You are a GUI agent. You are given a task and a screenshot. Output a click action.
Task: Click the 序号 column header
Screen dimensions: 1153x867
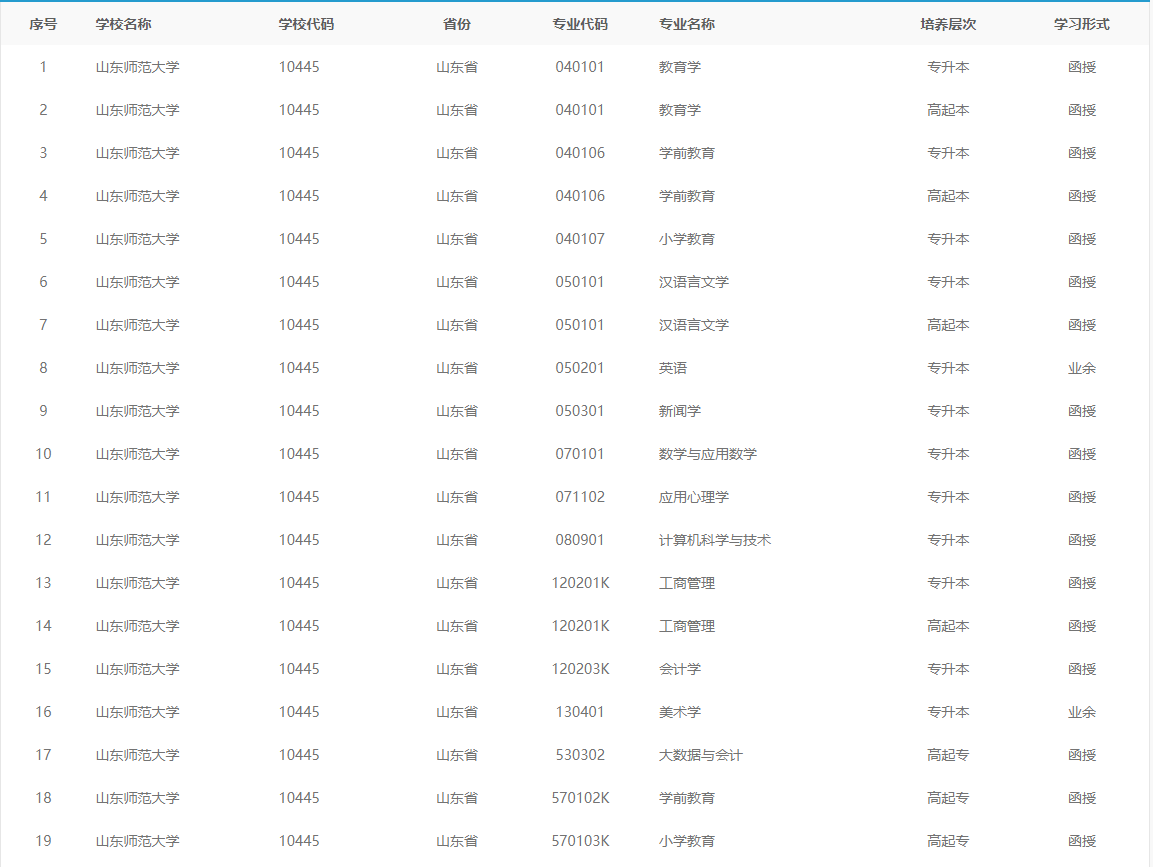(43, 24)
